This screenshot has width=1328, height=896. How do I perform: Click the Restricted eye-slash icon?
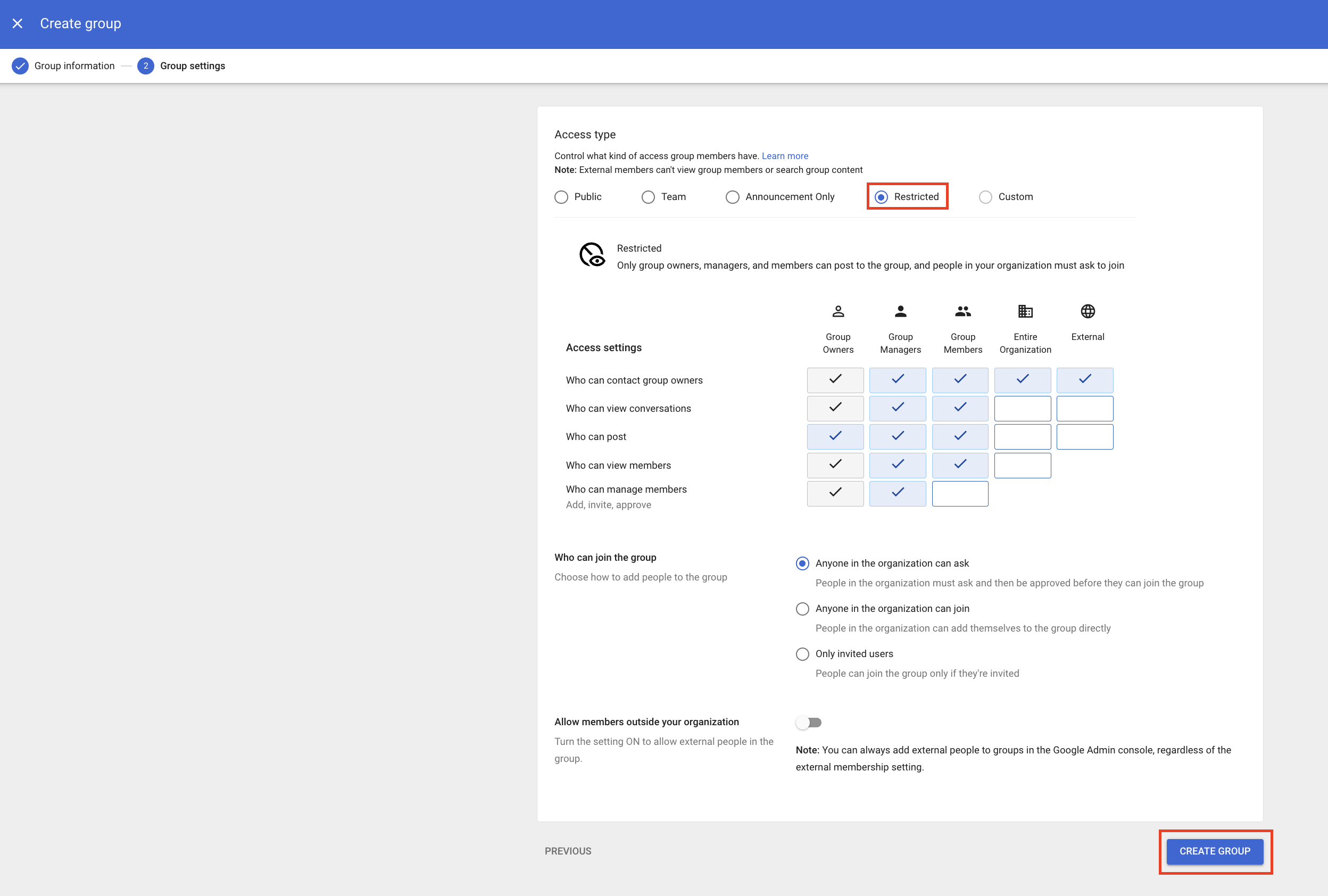tap(592, 255)
